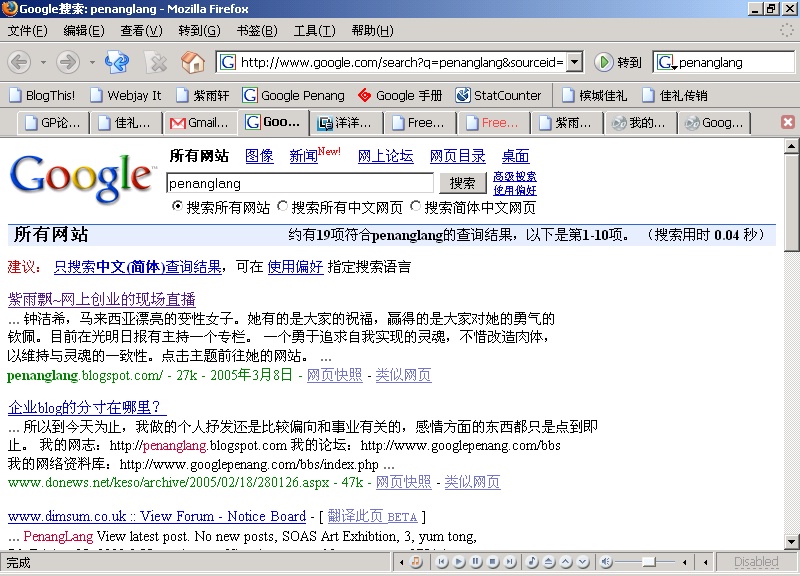Click the Disabled status bar panel
This screenshot has width=800, height=576.
(756, 562)
